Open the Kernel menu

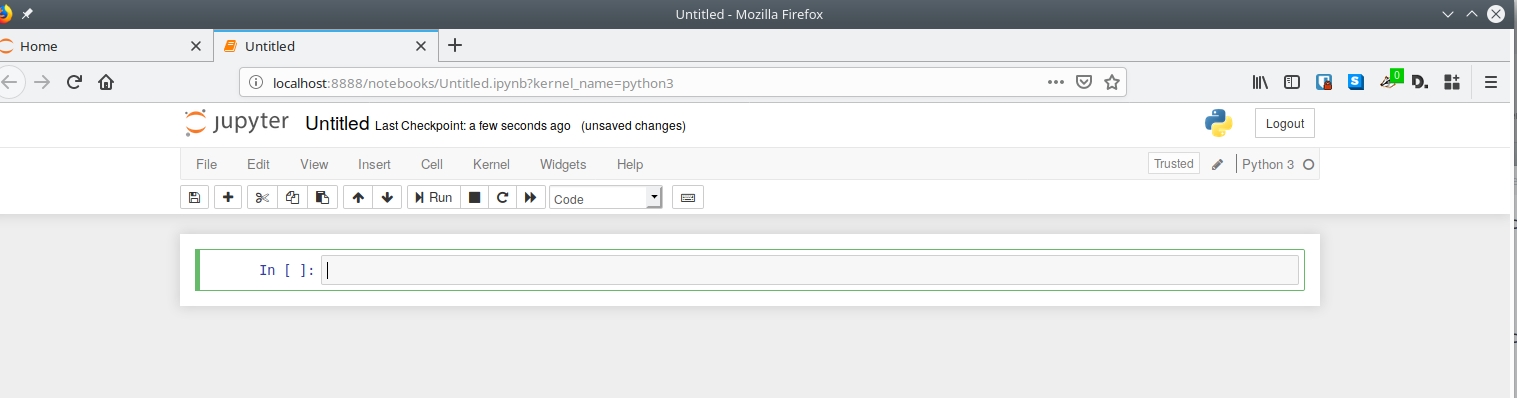click(491, 164)
